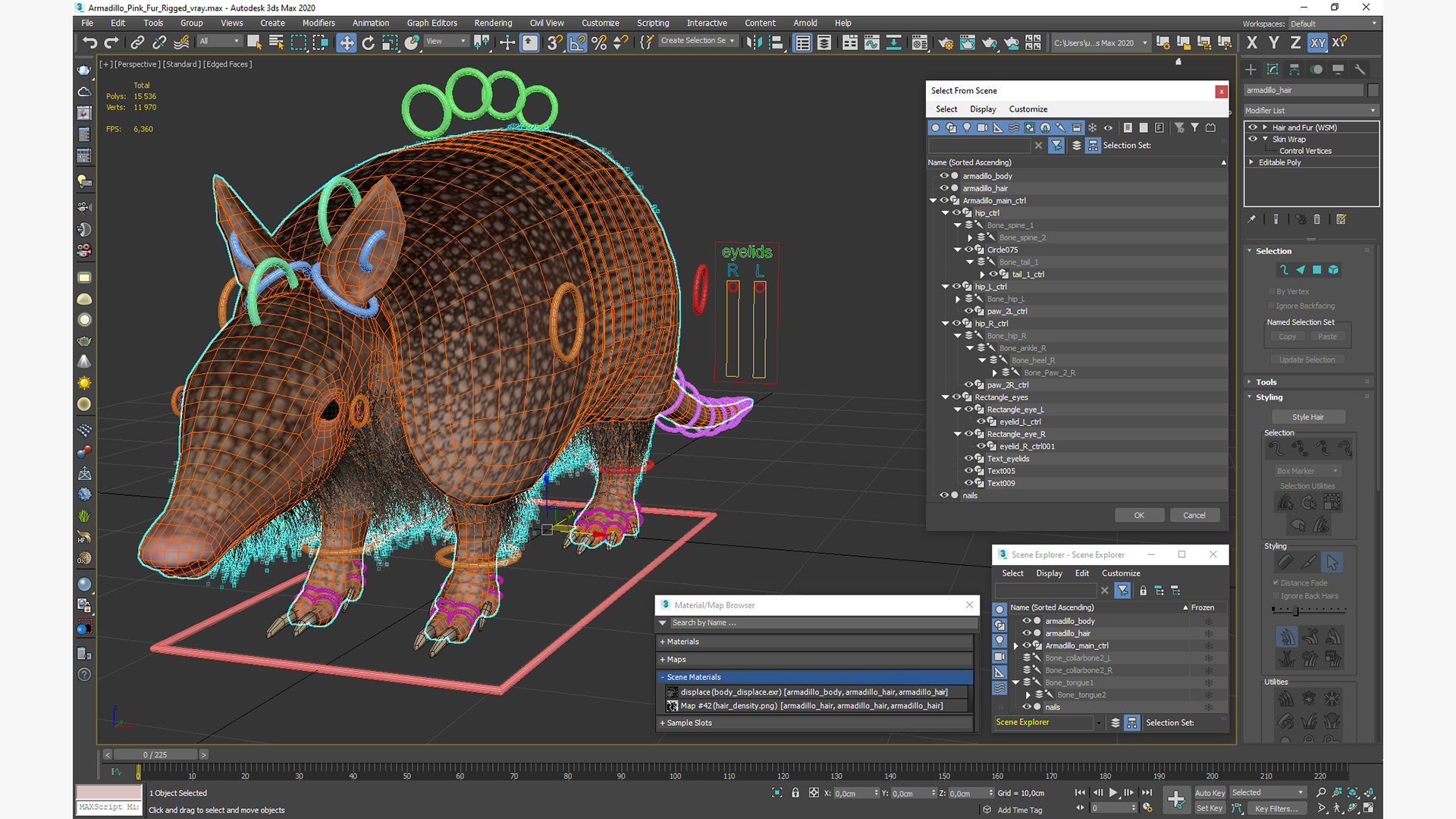Open the Material Editor icon
1456x819 pixels.
tap(920, 42)
